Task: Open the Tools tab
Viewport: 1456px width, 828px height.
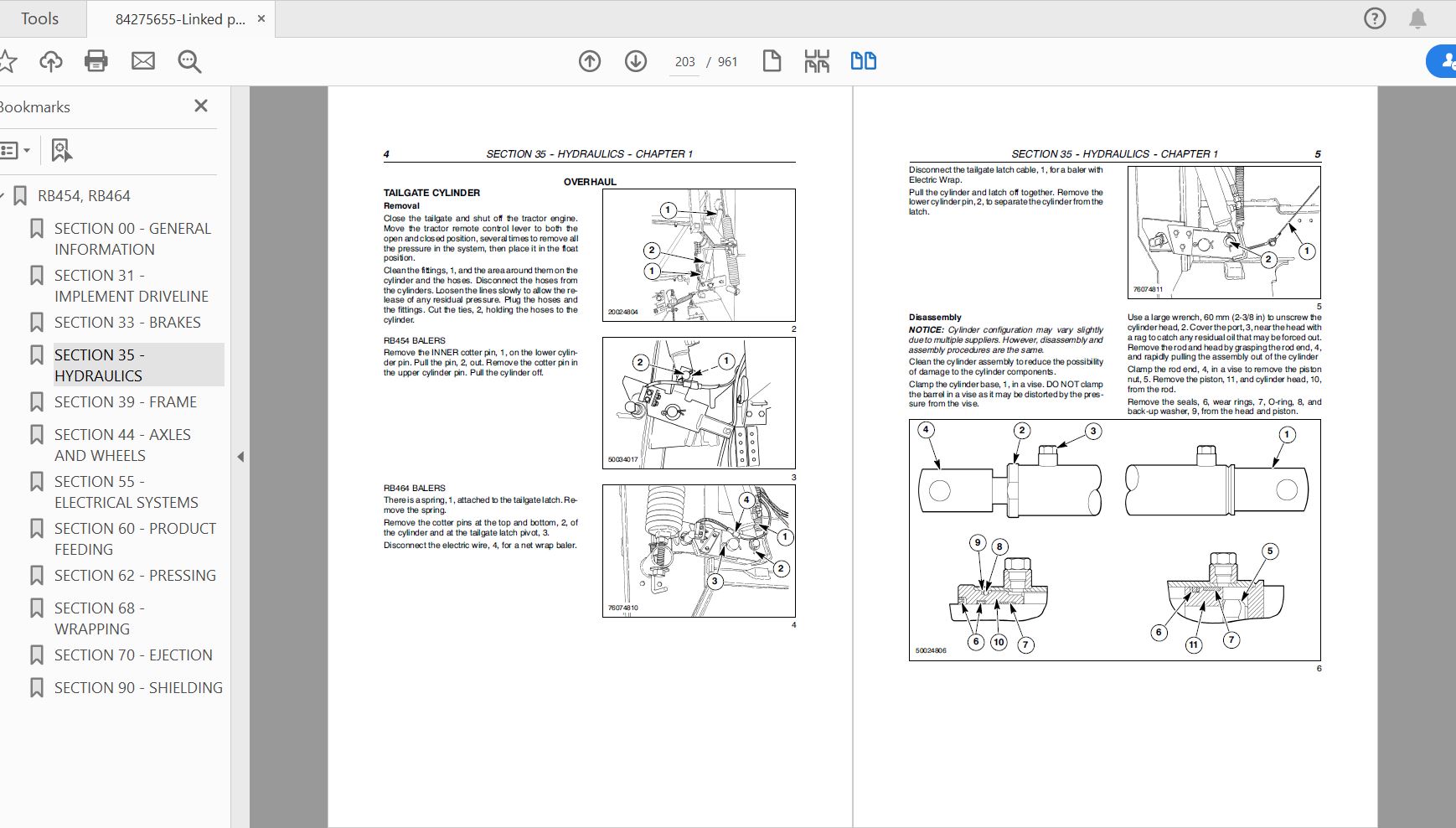Action: click(39, 18)
